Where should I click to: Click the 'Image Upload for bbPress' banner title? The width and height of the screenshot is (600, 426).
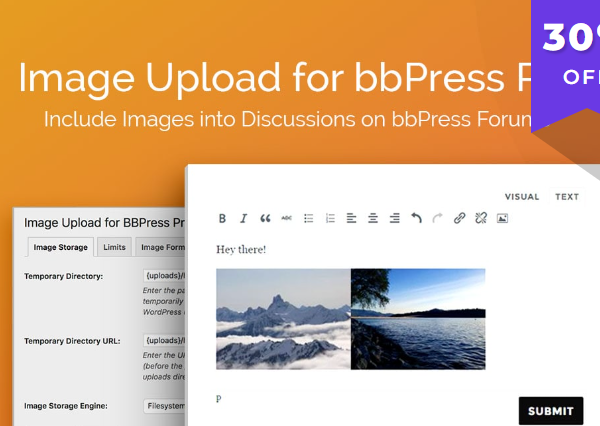point(275,78)
